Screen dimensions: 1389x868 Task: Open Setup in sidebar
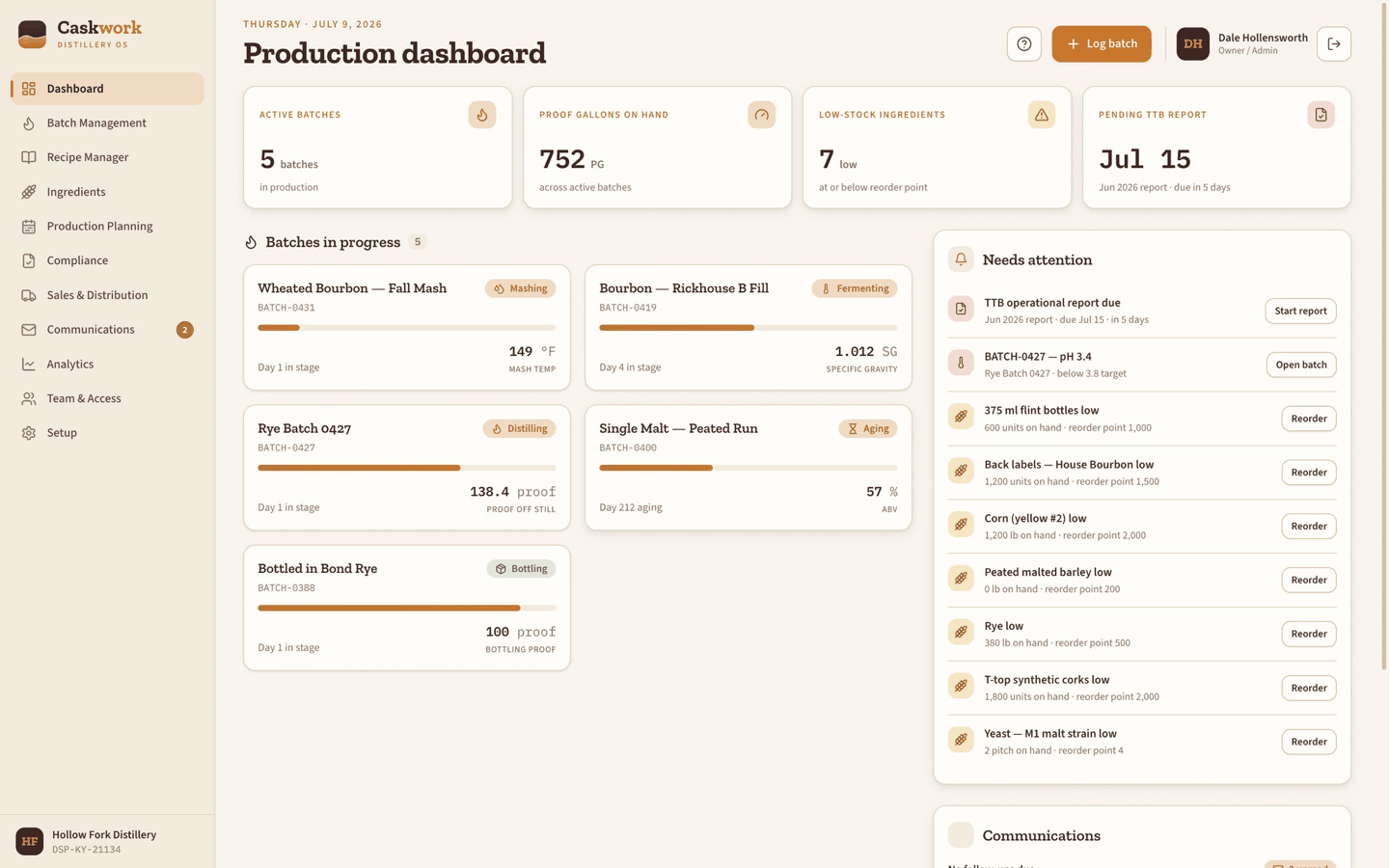107,433
